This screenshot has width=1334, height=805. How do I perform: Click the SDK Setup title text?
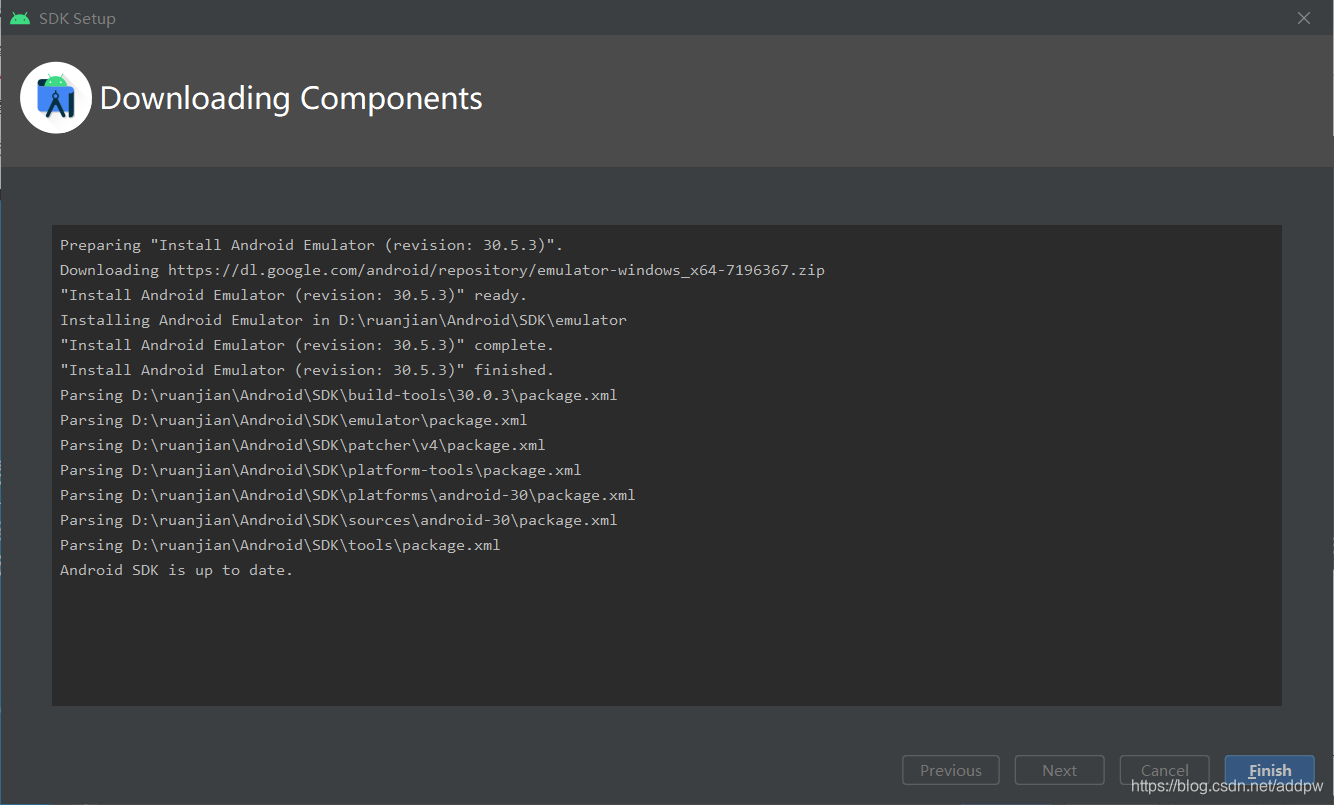[x=77, y=18]
